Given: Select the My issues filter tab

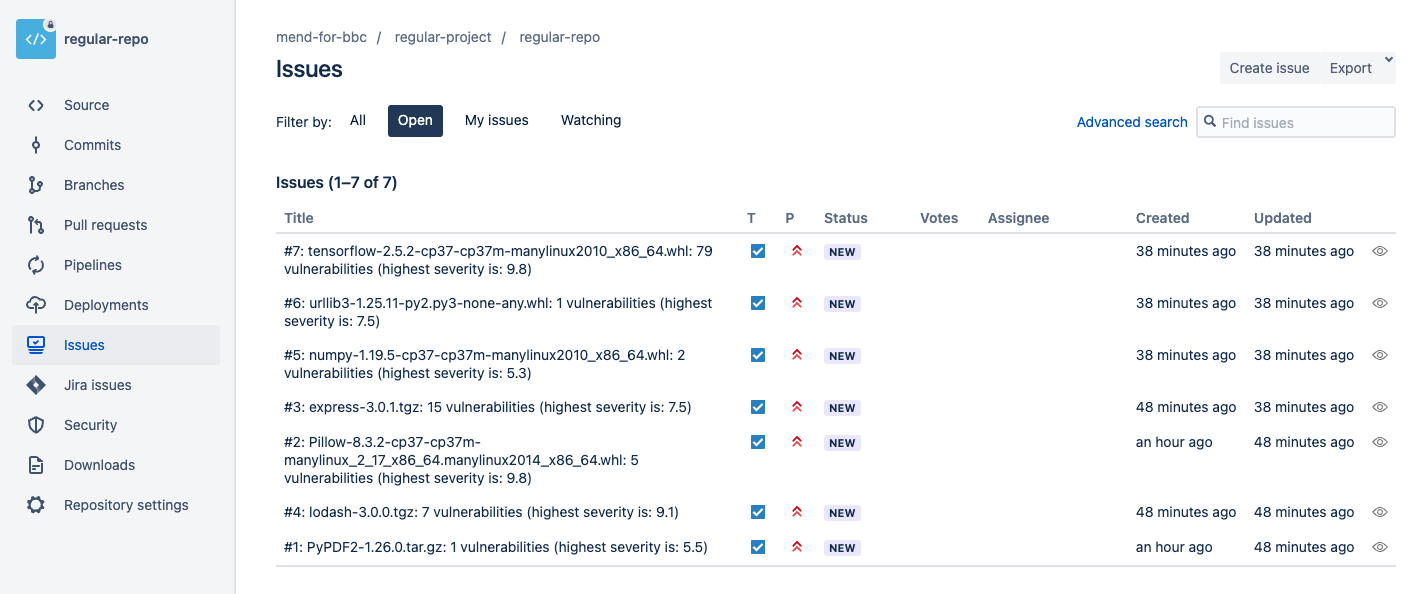Looking at the screenshot, I should pyautogui.click(x=496, y=120).
